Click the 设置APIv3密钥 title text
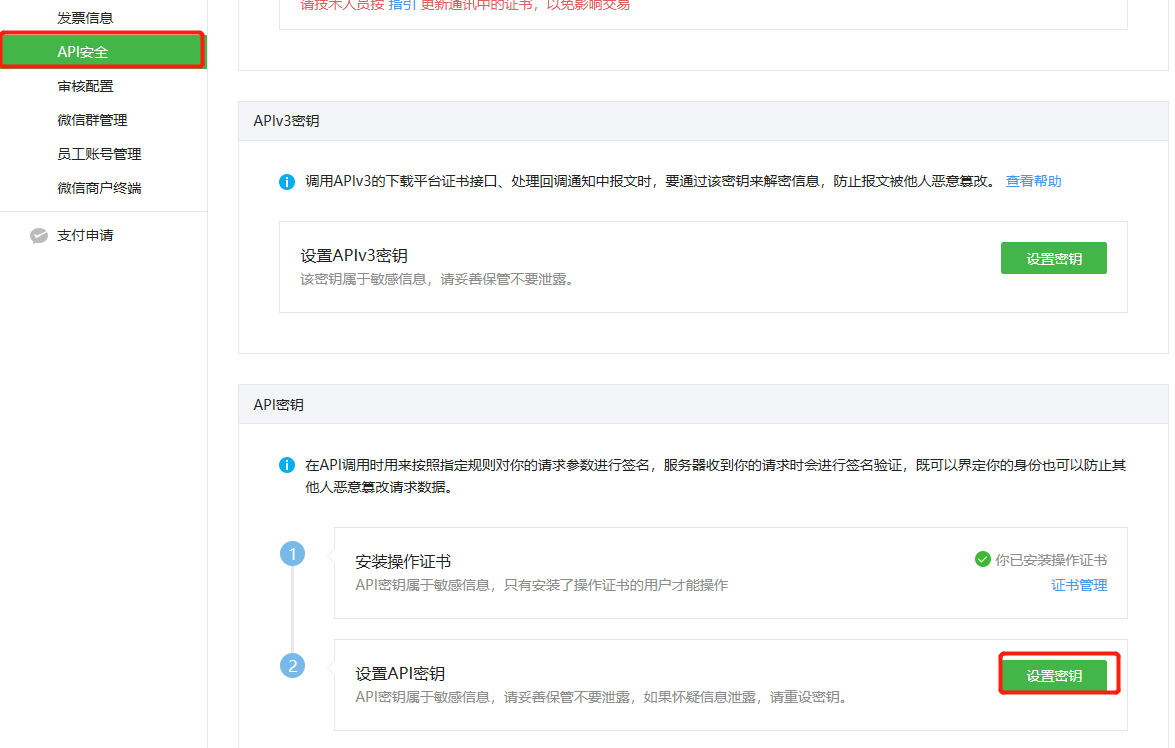1175x748 pixels. pos(354,256)
